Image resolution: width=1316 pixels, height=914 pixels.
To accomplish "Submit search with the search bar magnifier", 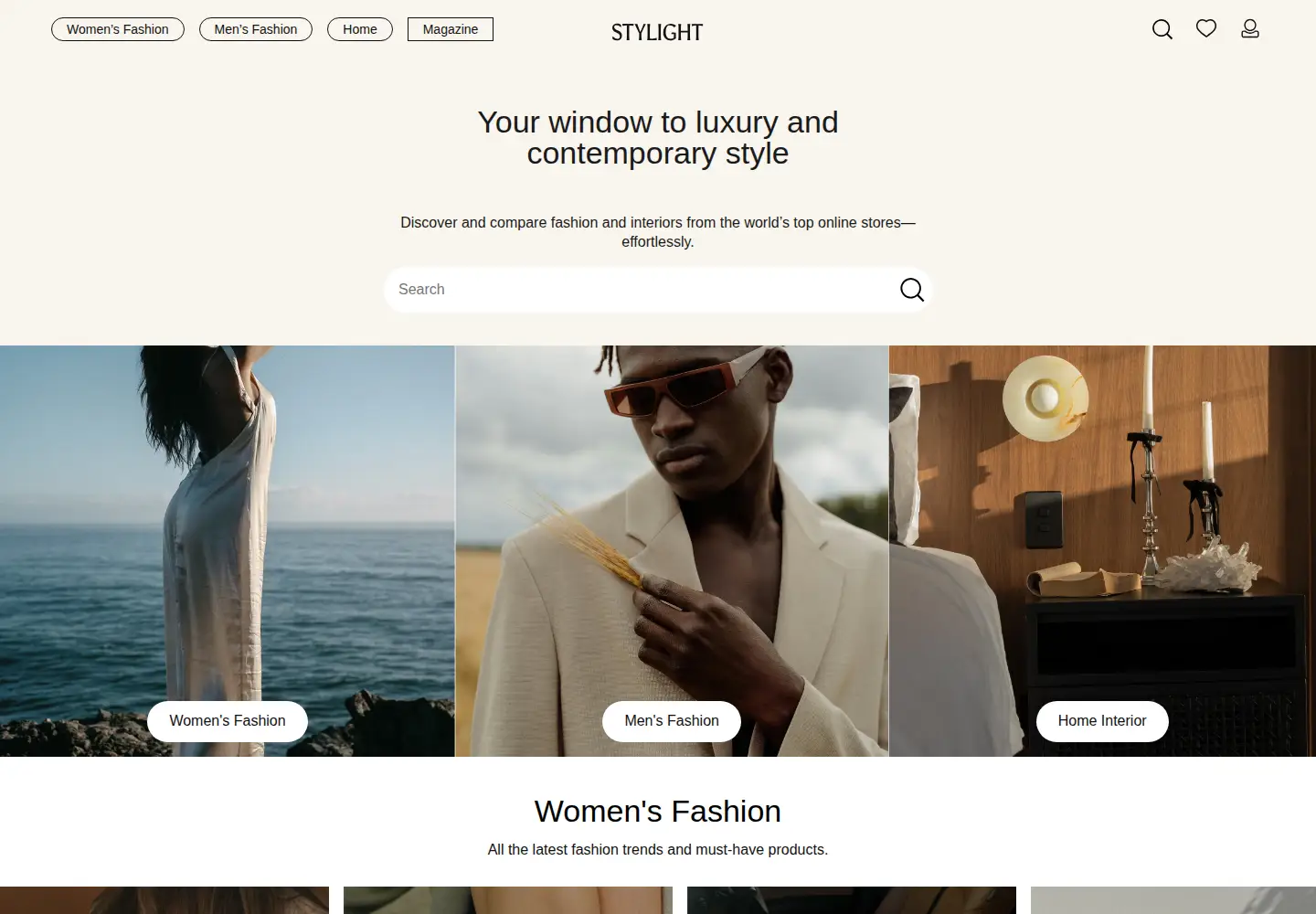I will 912,290.
